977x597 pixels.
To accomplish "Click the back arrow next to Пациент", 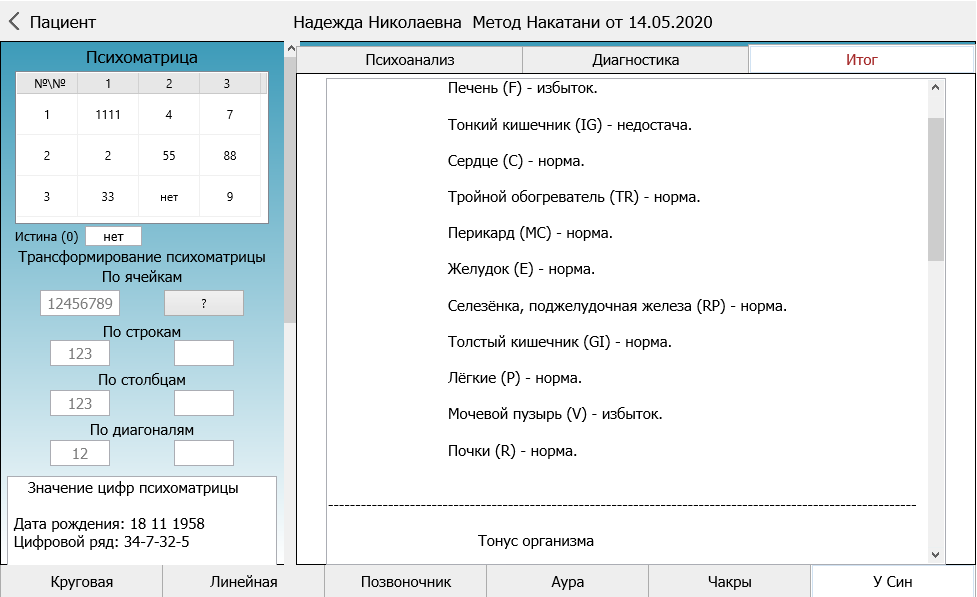I will 15,21.
